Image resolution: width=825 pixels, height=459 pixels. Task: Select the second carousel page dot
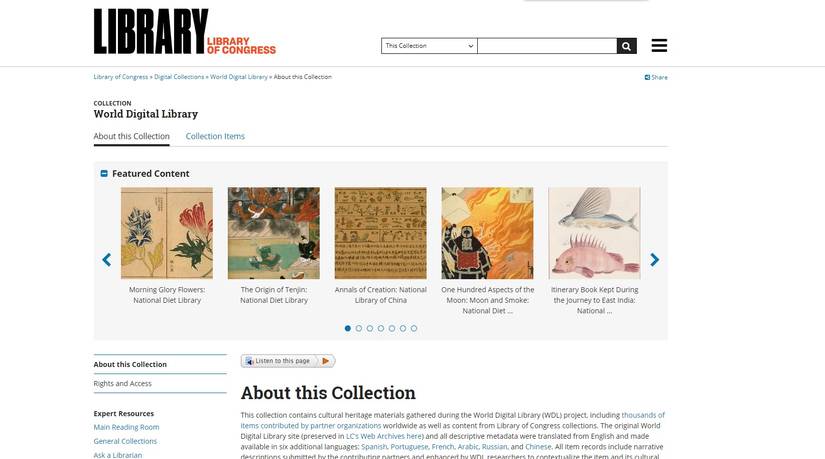coord(359,328)
